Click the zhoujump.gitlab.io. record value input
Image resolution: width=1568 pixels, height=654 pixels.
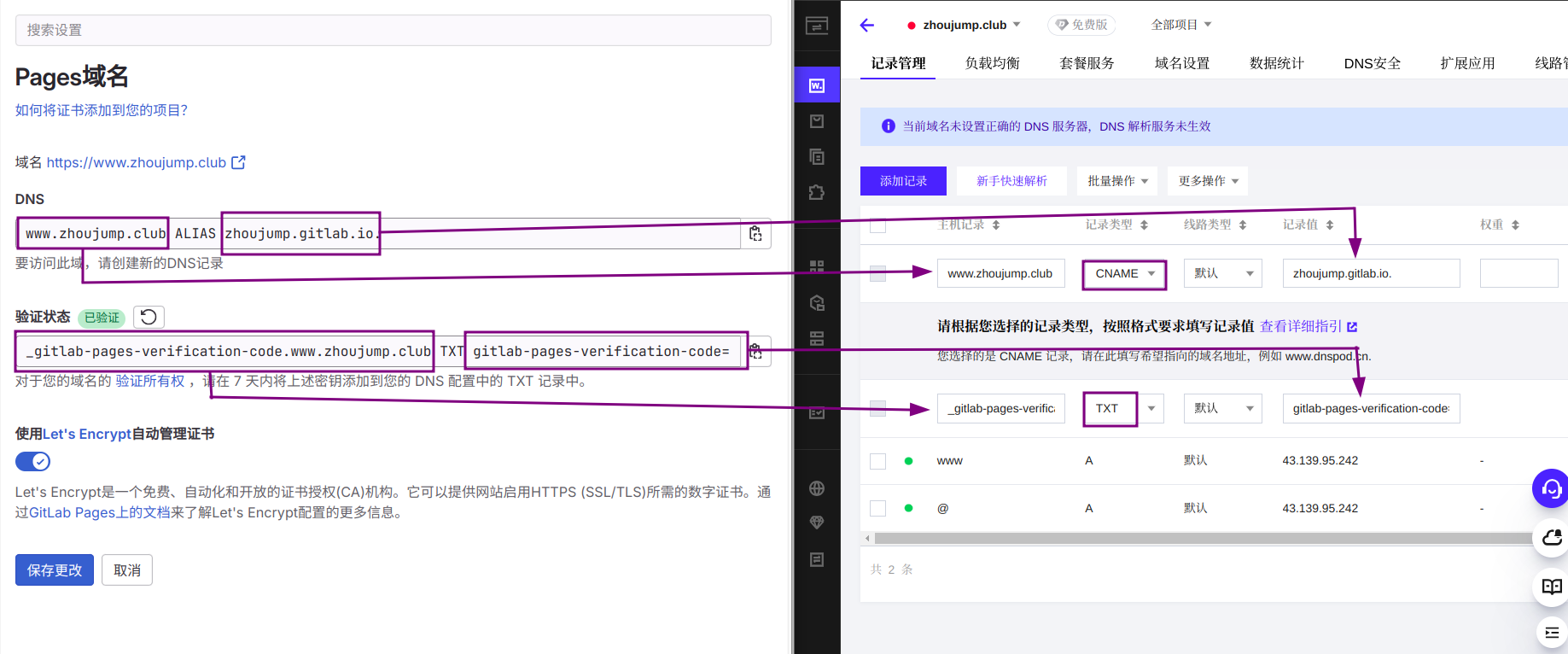1371,274
